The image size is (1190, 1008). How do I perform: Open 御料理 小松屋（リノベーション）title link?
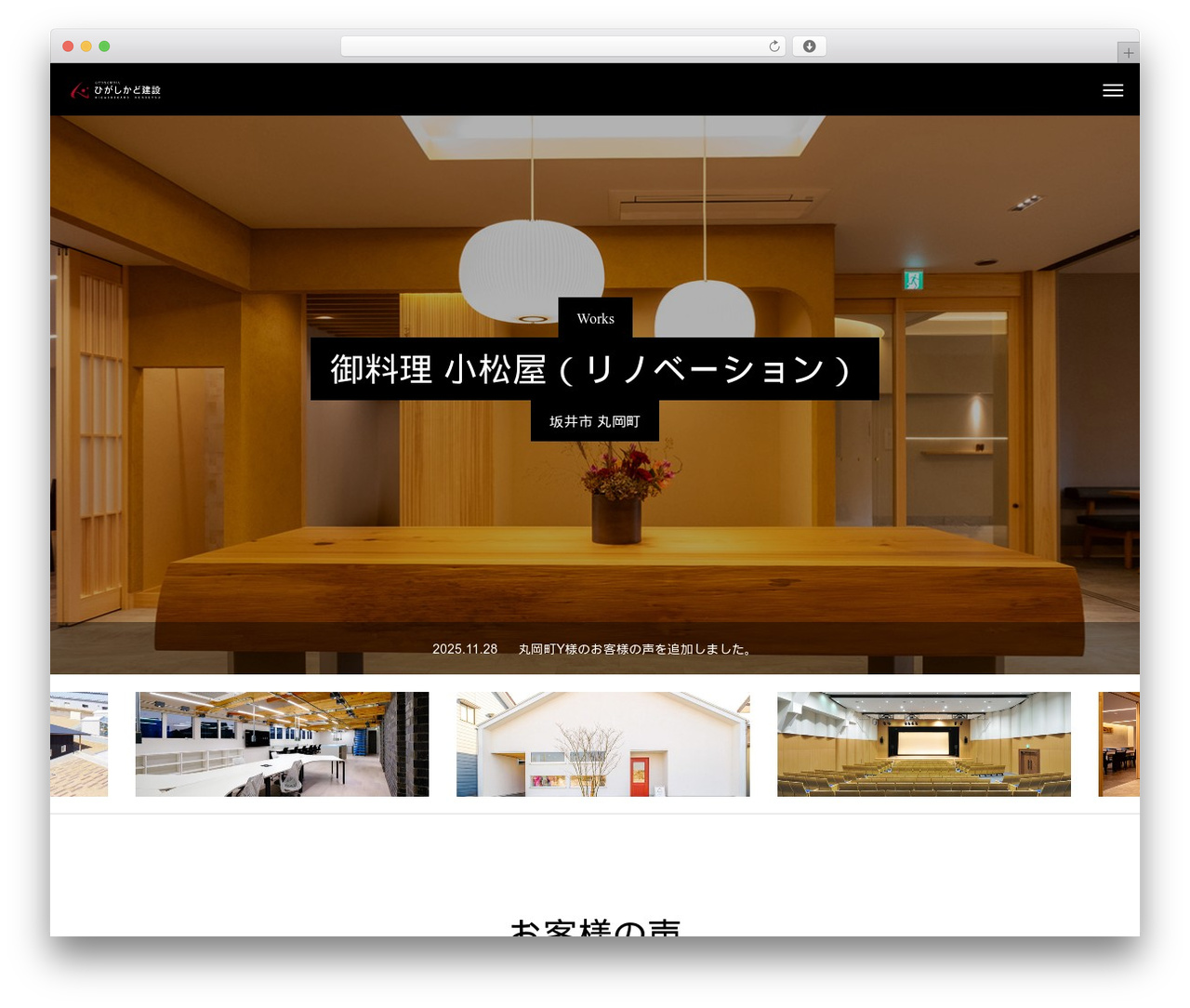595,369
